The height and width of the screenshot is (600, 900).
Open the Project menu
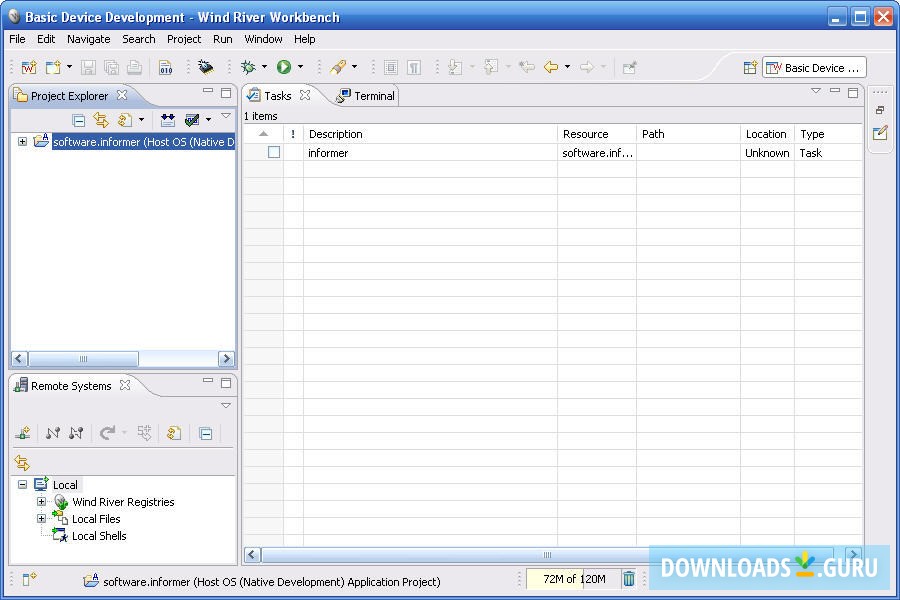[184, 39]
